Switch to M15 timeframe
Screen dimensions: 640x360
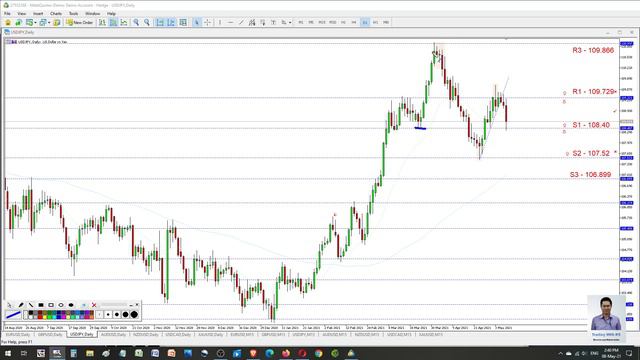322,22
